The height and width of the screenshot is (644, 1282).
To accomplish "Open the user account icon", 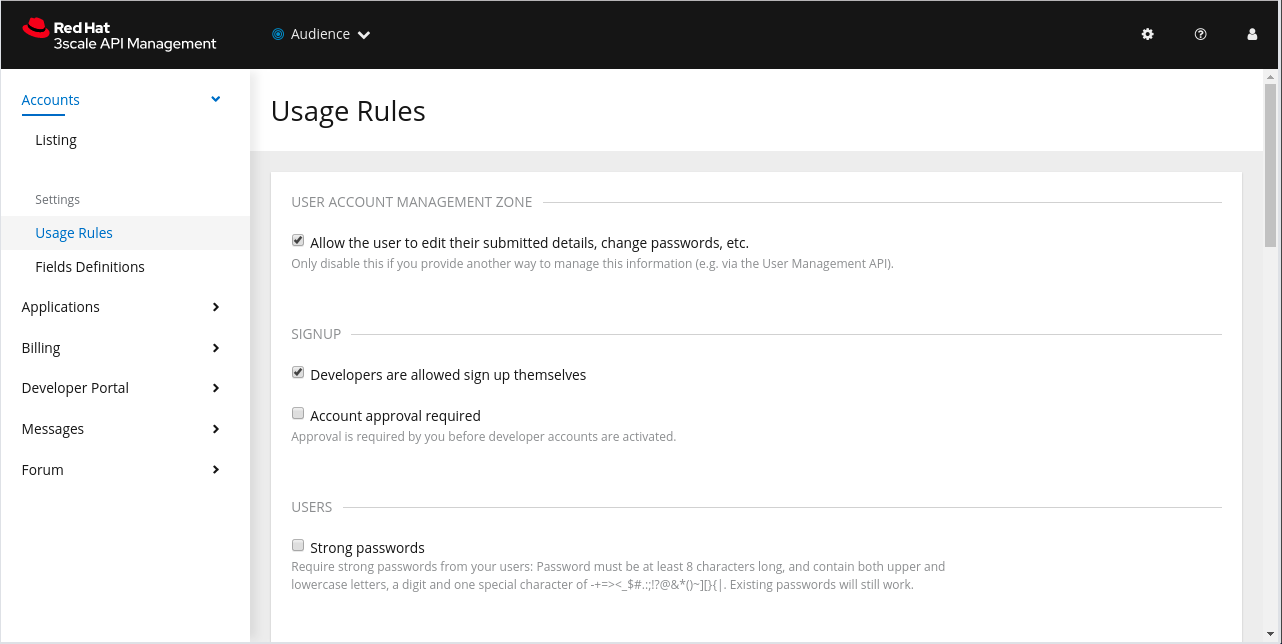I will [x=1252, y=34].
